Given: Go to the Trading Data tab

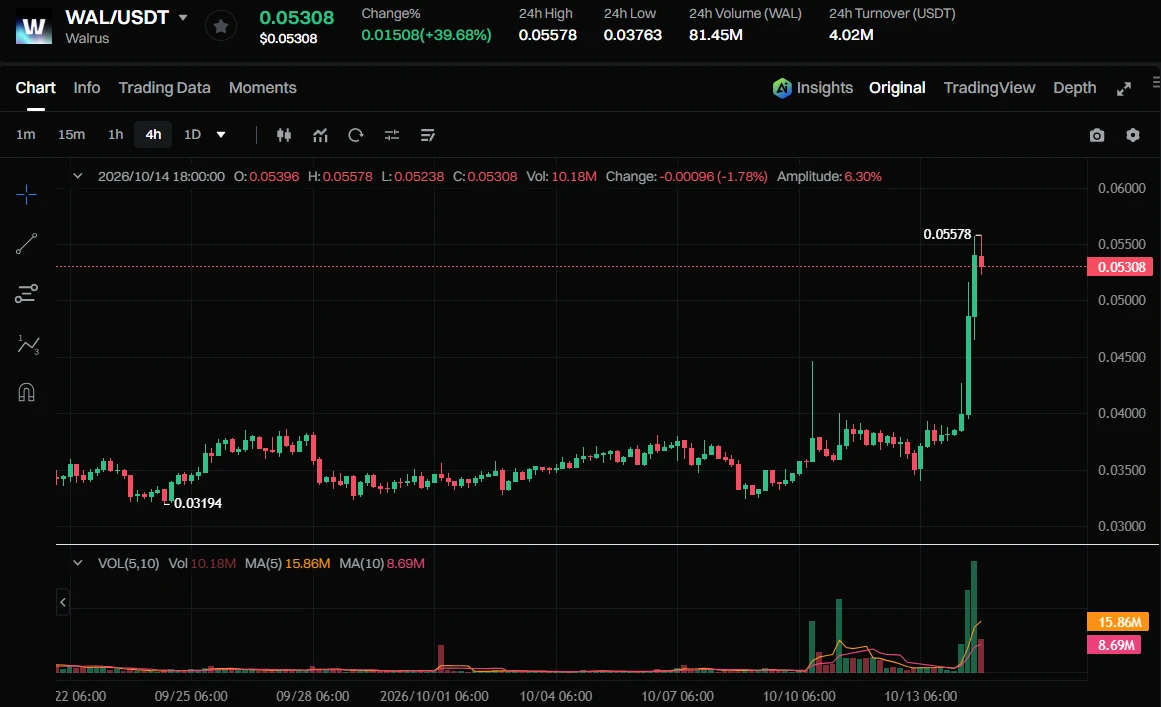Looking at the screenshot, I should tap(164, 87).
